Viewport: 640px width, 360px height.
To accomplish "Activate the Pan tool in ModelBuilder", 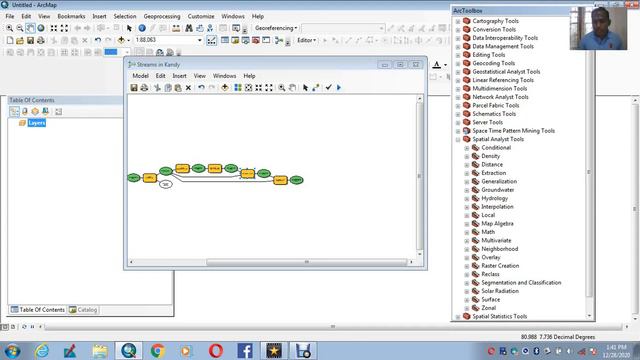I will click(292, 88).
